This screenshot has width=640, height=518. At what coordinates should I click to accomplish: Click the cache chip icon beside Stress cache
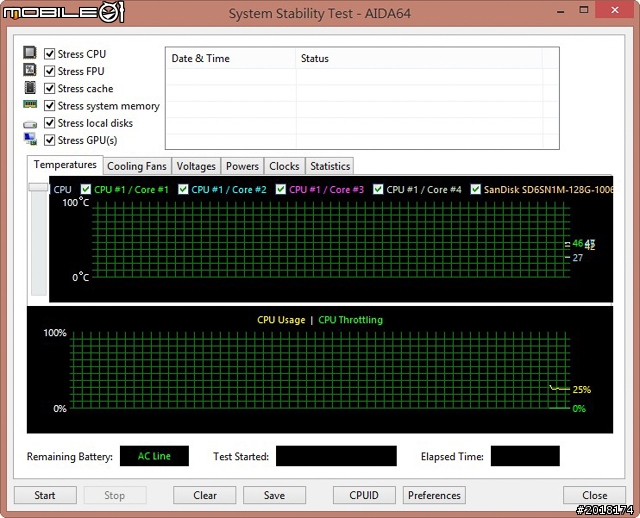click(30, 87)
